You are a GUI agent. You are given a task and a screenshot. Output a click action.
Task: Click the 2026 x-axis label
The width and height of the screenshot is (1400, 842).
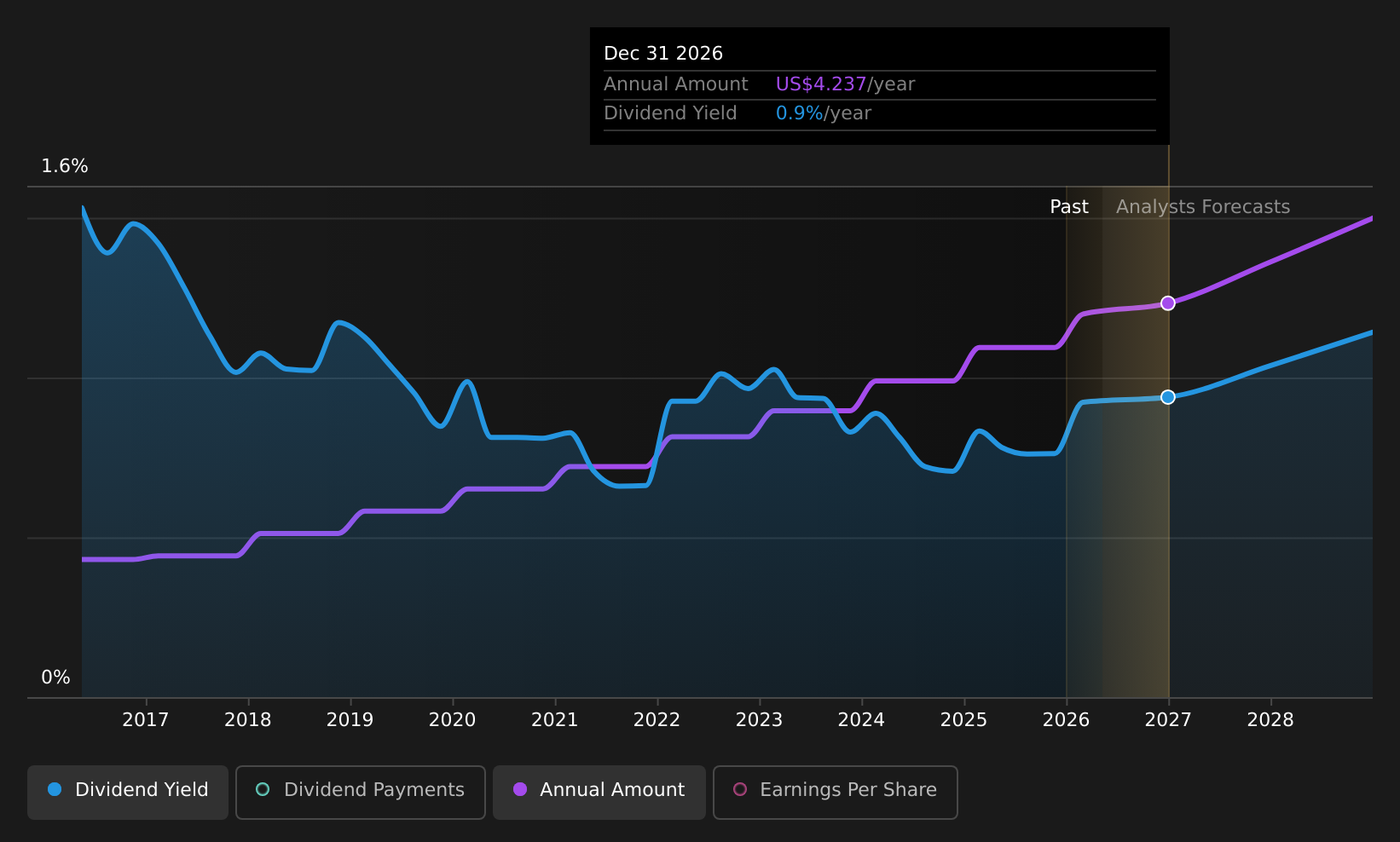[x=1067, y=720]
